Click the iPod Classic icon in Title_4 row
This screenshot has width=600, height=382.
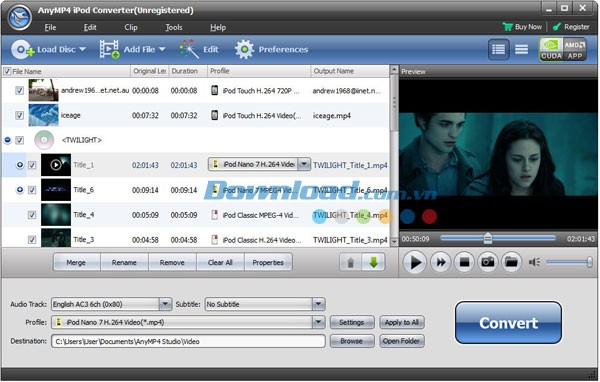(215, 215)
